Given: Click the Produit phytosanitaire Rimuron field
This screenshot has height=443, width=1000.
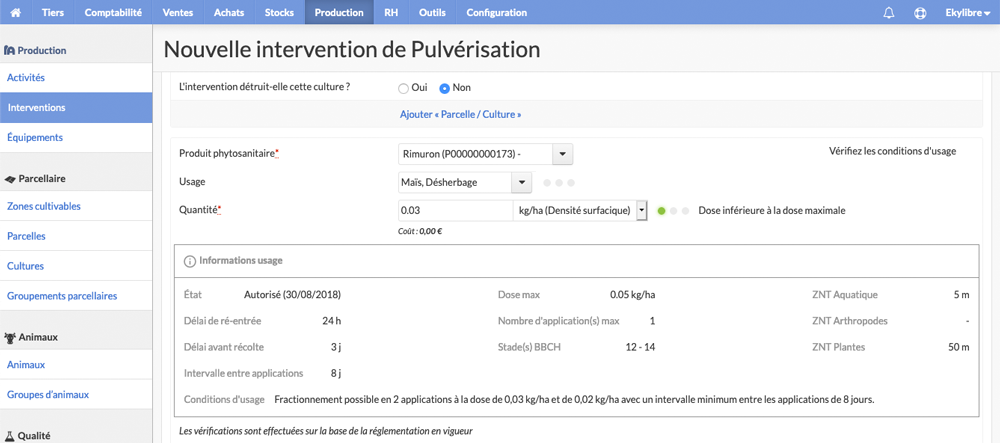Looking at the screenshot, I should (474, 154).
